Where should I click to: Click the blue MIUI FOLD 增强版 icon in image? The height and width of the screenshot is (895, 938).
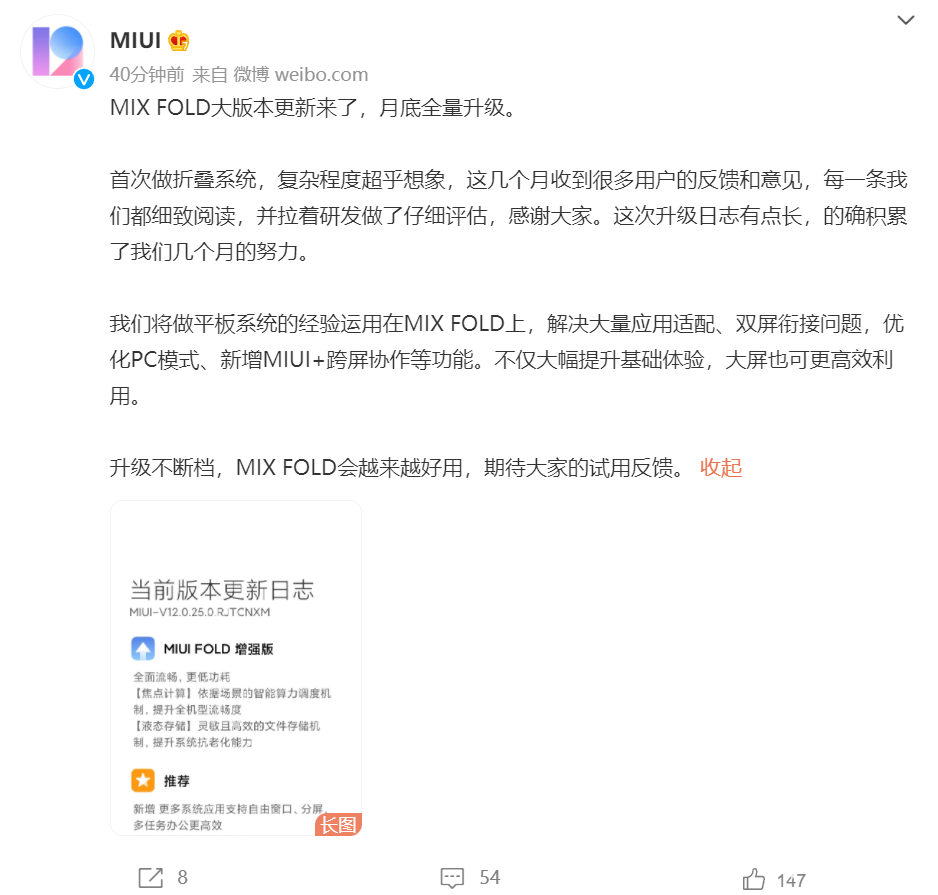[x=143, y=649]
